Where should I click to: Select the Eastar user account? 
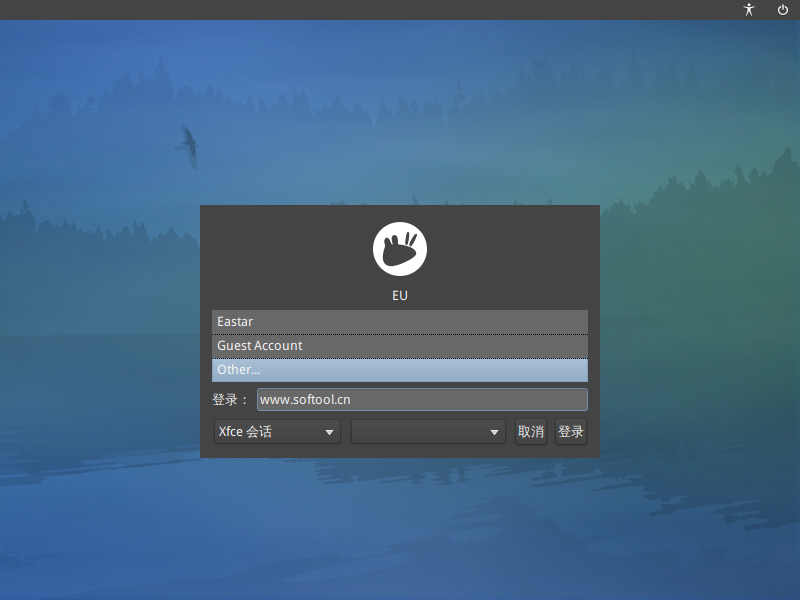[399, 322]
